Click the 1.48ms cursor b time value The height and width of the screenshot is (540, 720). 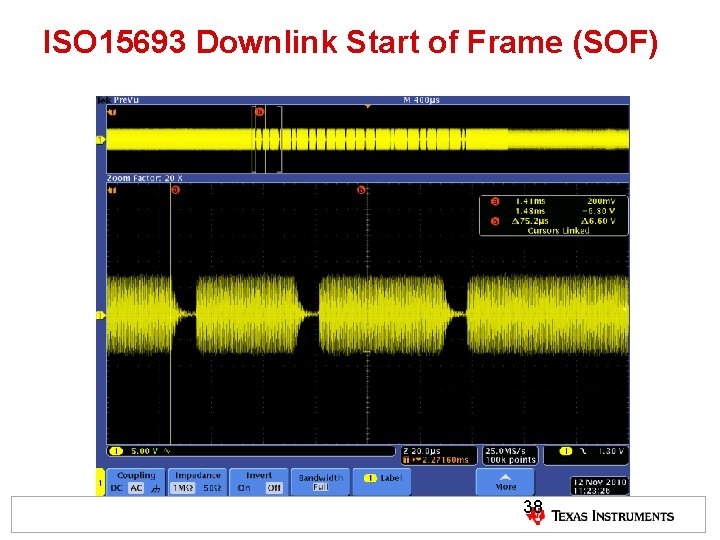tap(530, 211)
